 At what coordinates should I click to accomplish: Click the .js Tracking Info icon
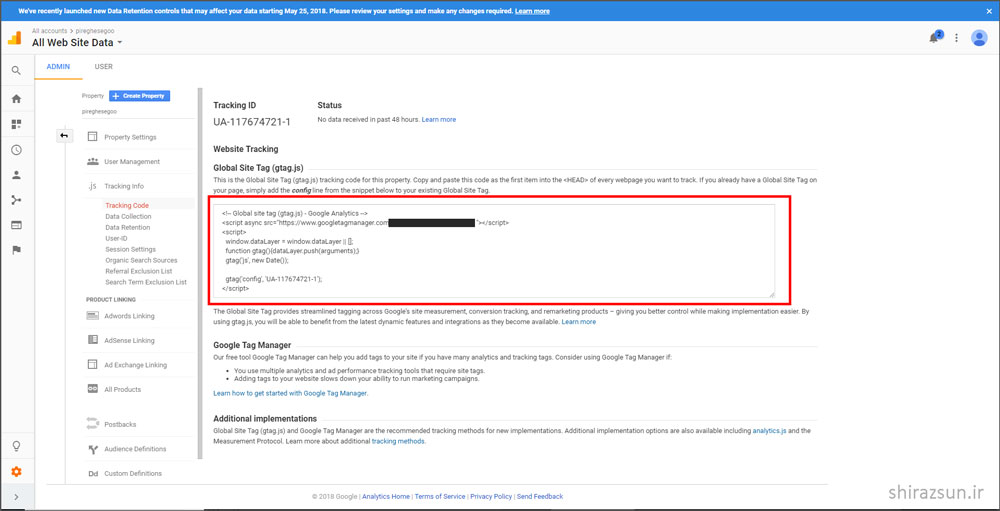[x=92, y=186]
